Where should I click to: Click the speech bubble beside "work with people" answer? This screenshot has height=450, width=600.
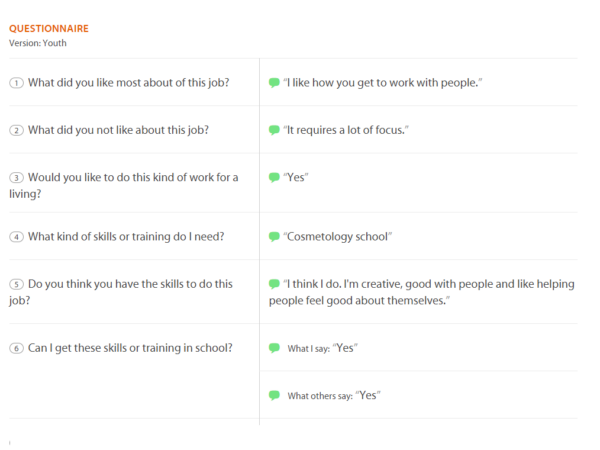coord(274,83)
